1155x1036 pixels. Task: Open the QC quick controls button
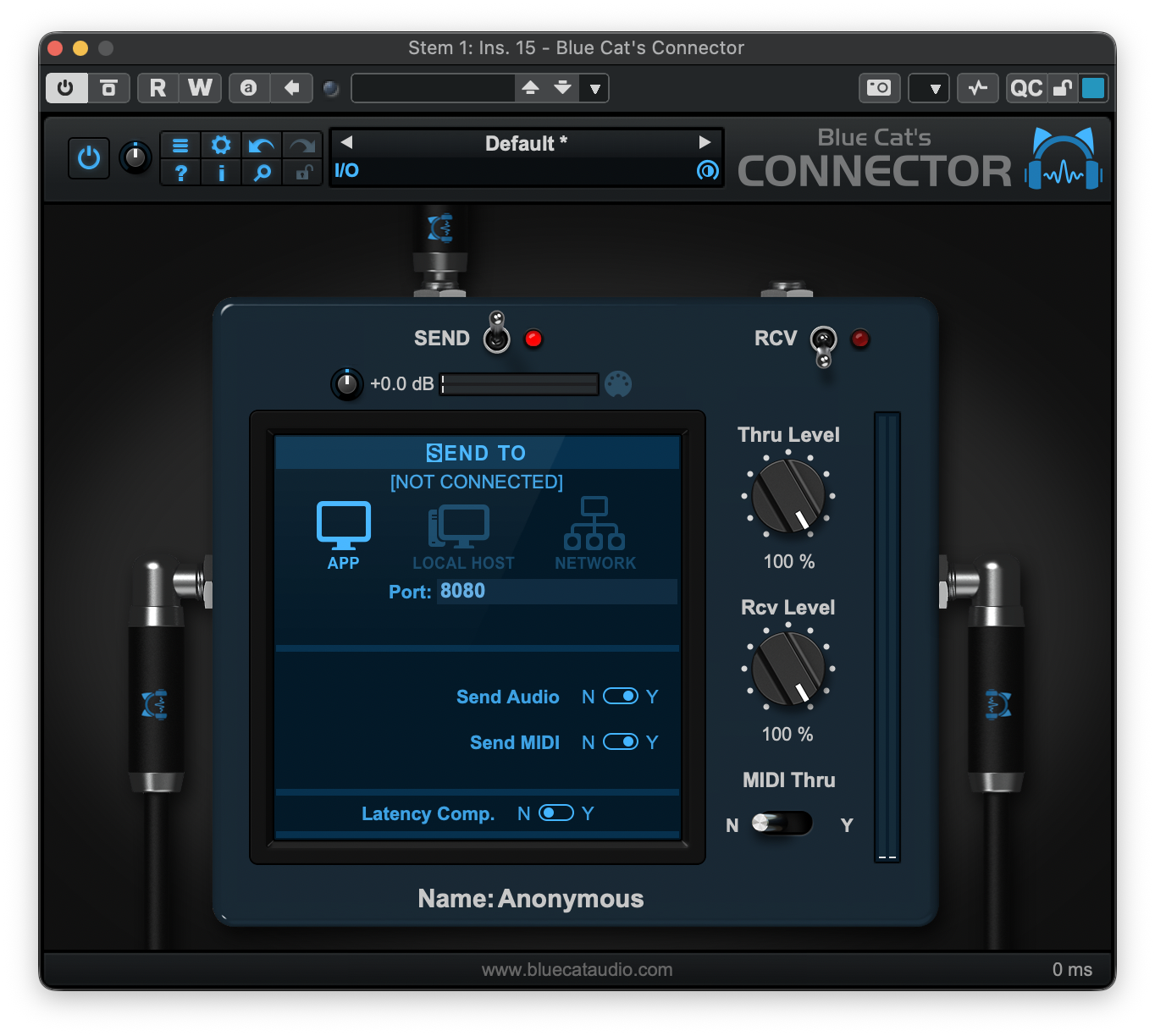click(1027, 88)
